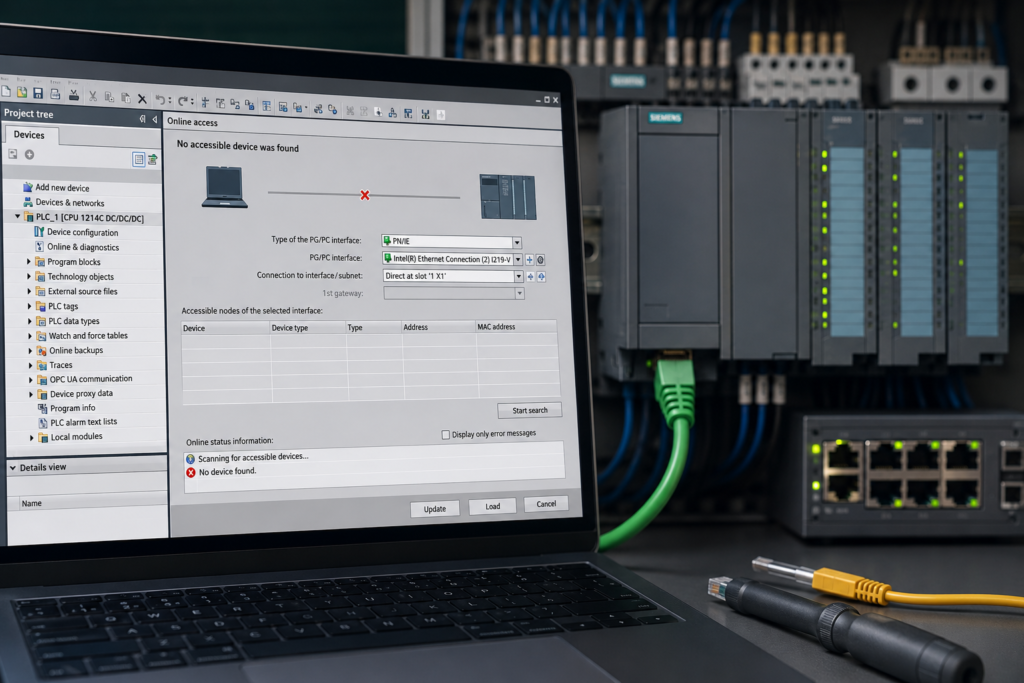
Task: Open the Connection to interface/subnet dropdown
Action: (x=519, y=276)
